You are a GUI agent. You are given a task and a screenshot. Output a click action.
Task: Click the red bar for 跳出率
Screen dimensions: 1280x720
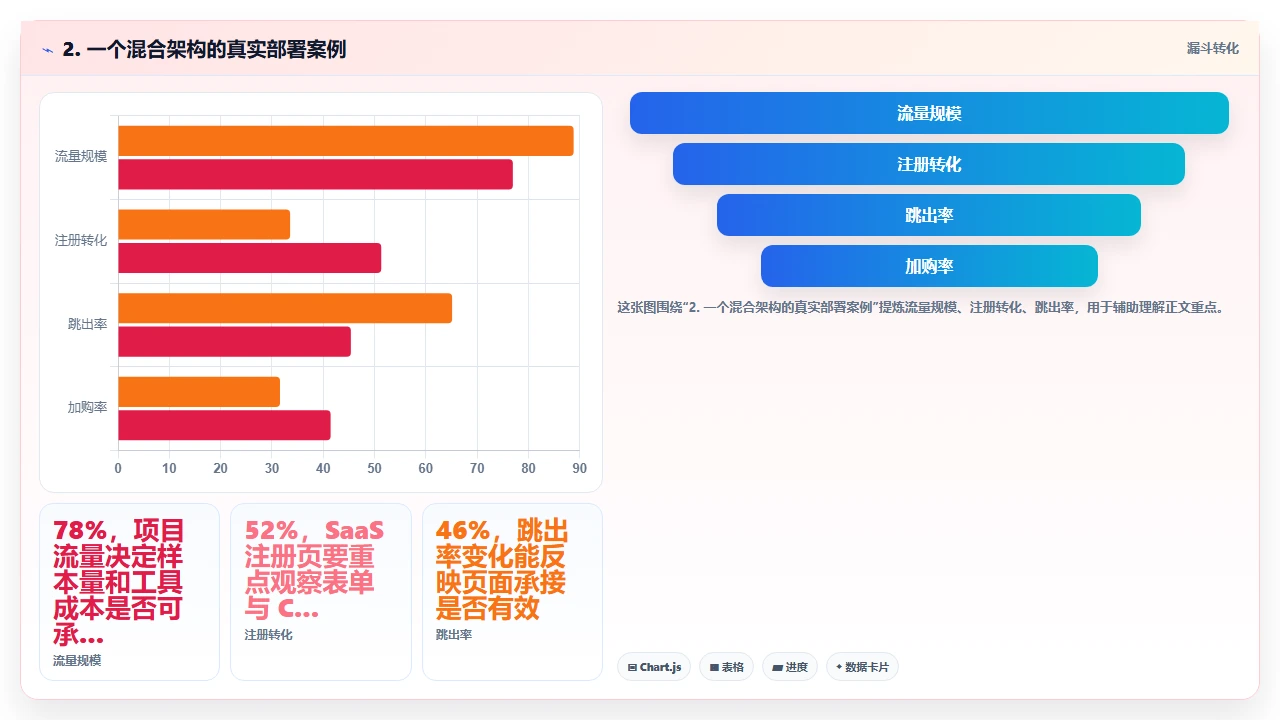pyautogui.click(x=234, y=341)
